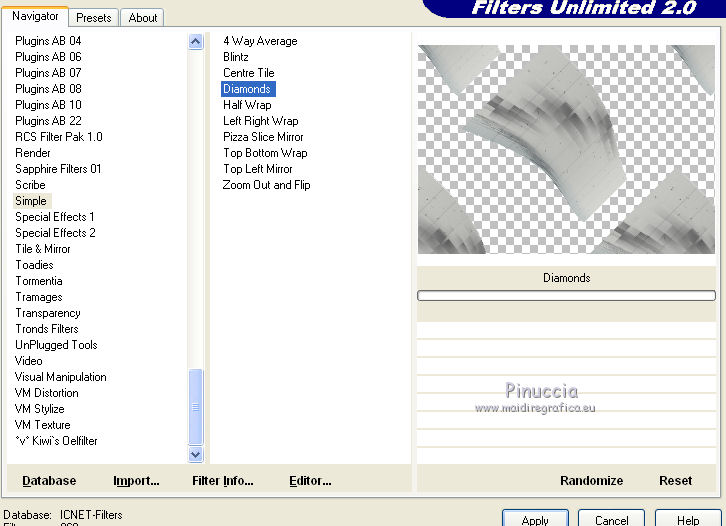The height and width of the screenshot is (526, 726).
Task: Choose the Centre Tile filter
Action: 249,73
